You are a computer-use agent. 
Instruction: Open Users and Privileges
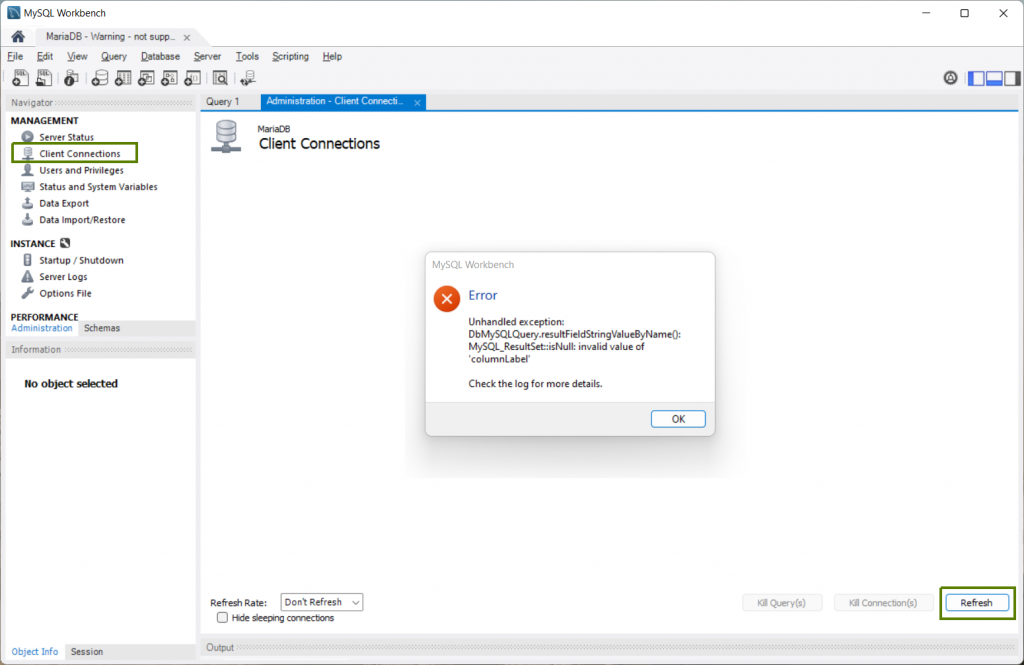coord(82,170)
